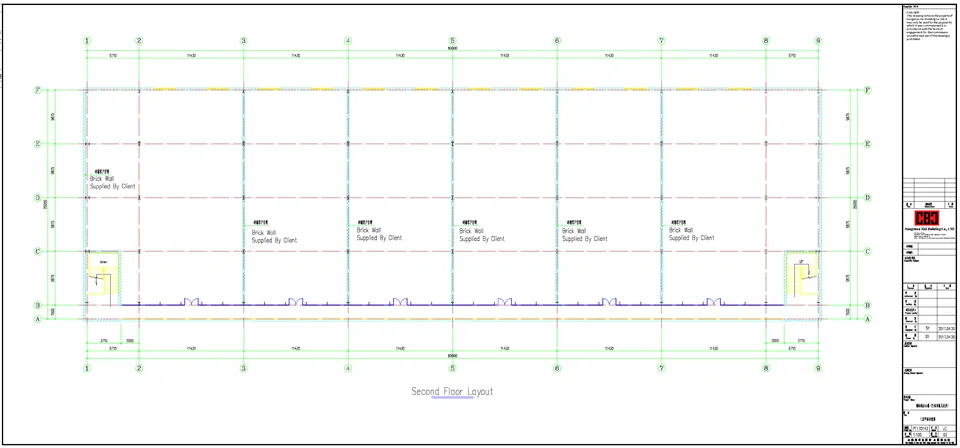Select grid bubble C on left side

tap(37, 251)
